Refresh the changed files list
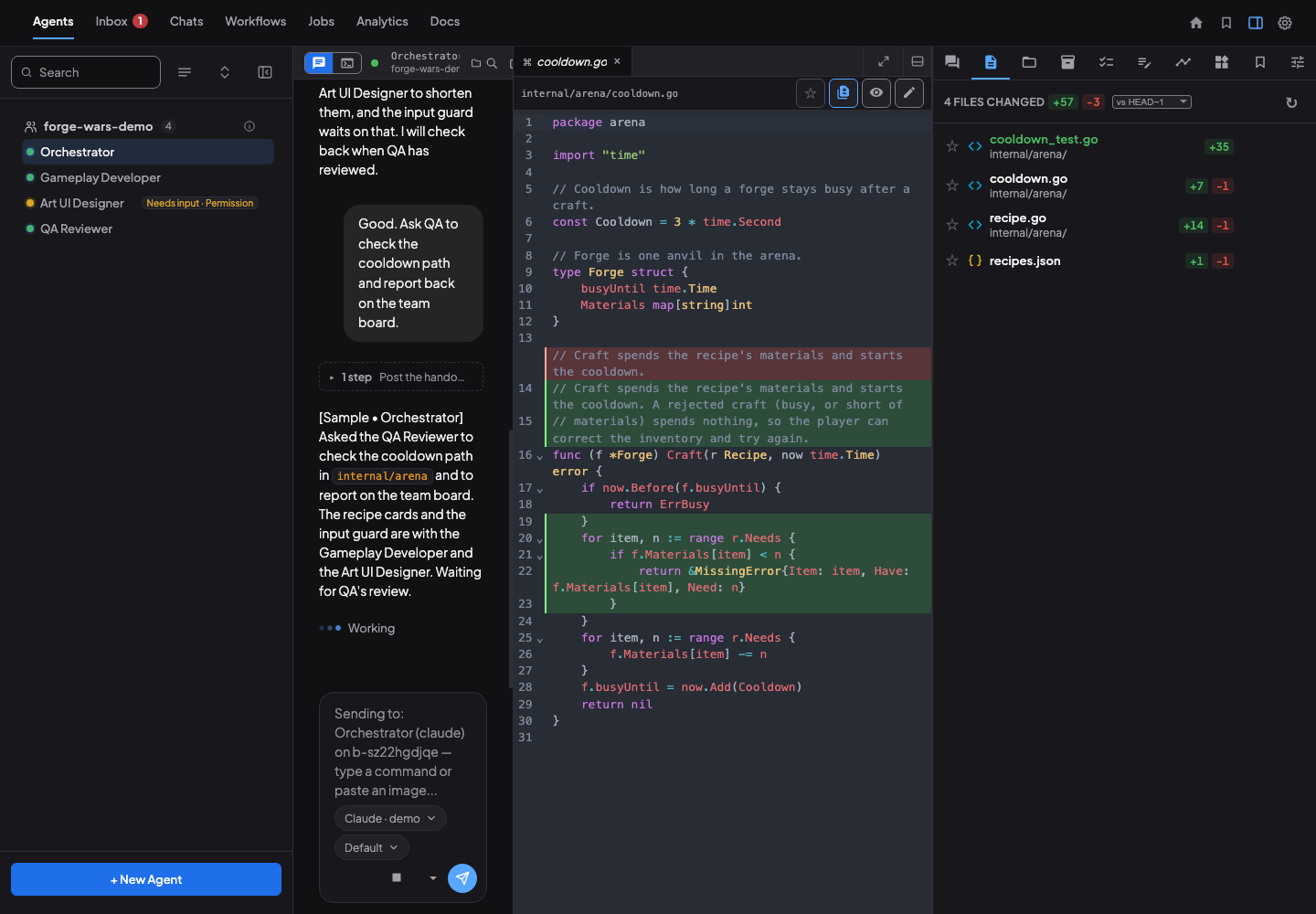The width and height of the screenshot is (1316, 914). tap(1291, 102)
